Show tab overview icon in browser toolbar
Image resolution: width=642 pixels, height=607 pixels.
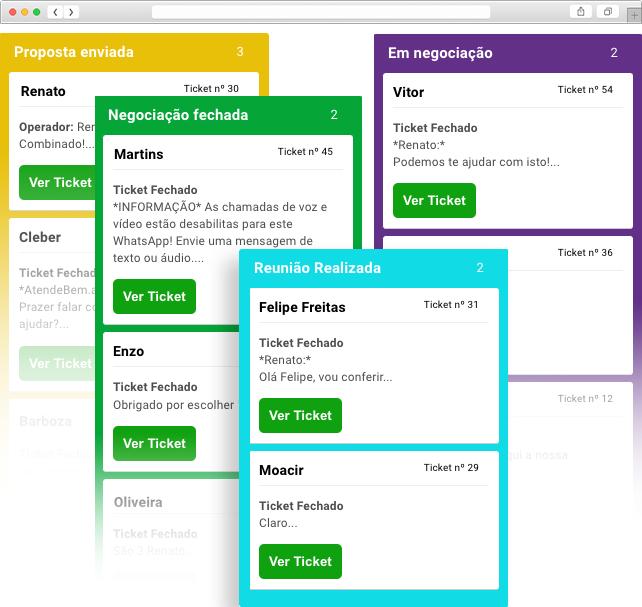[608, 12]
